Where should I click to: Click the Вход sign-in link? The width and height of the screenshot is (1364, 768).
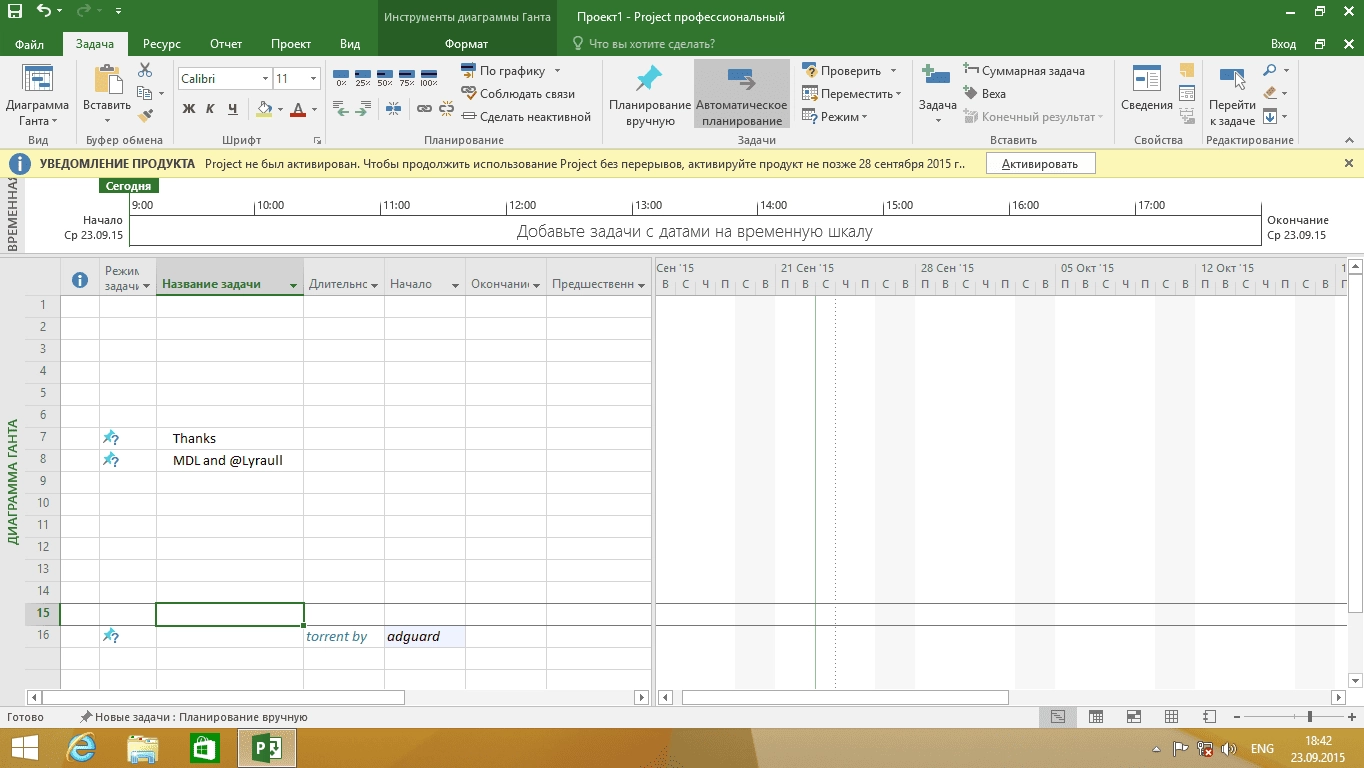(1283, 44)
